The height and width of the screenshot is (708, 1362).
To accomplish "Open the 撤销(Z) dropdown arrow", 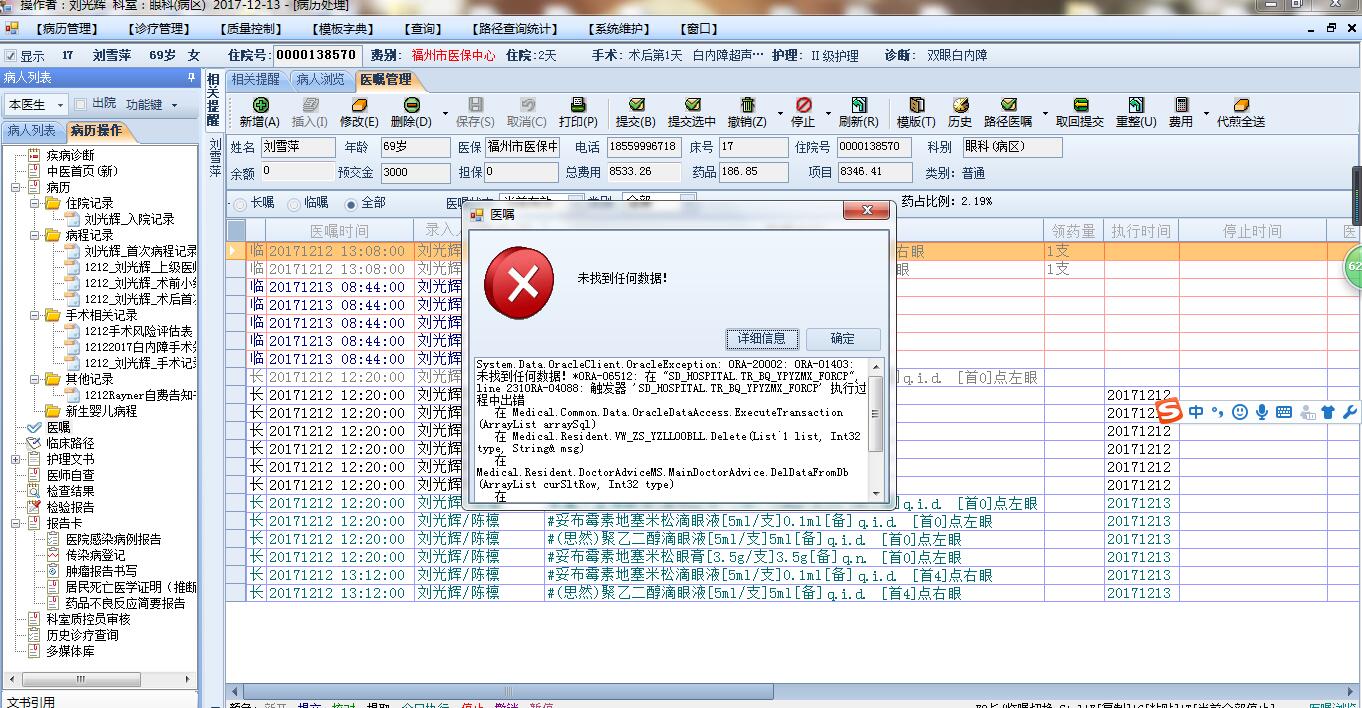I will pos(779,112).
